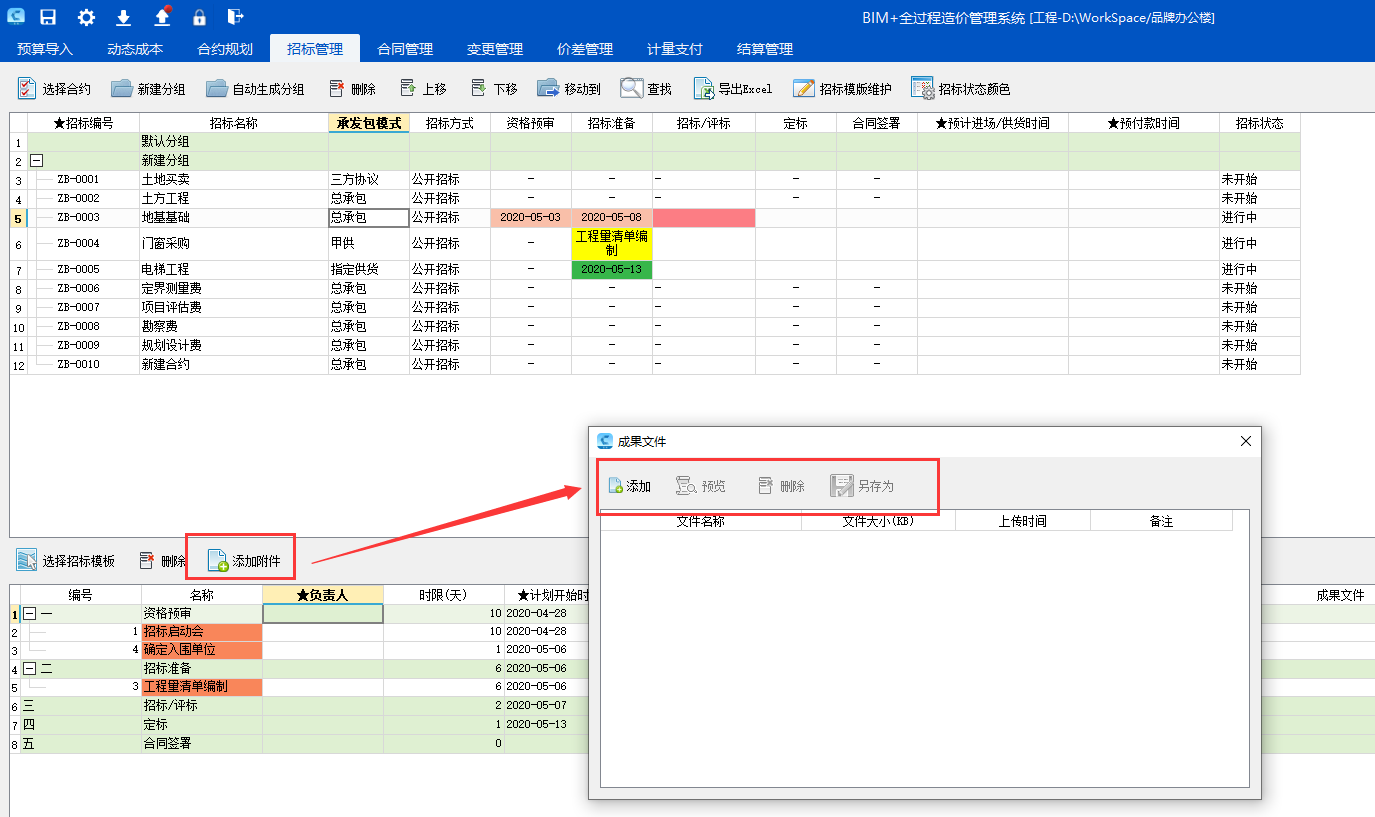Click the save disk icon in title bar
The width and height of the screenshot is (1375, 817).
(x=48, y=17)
